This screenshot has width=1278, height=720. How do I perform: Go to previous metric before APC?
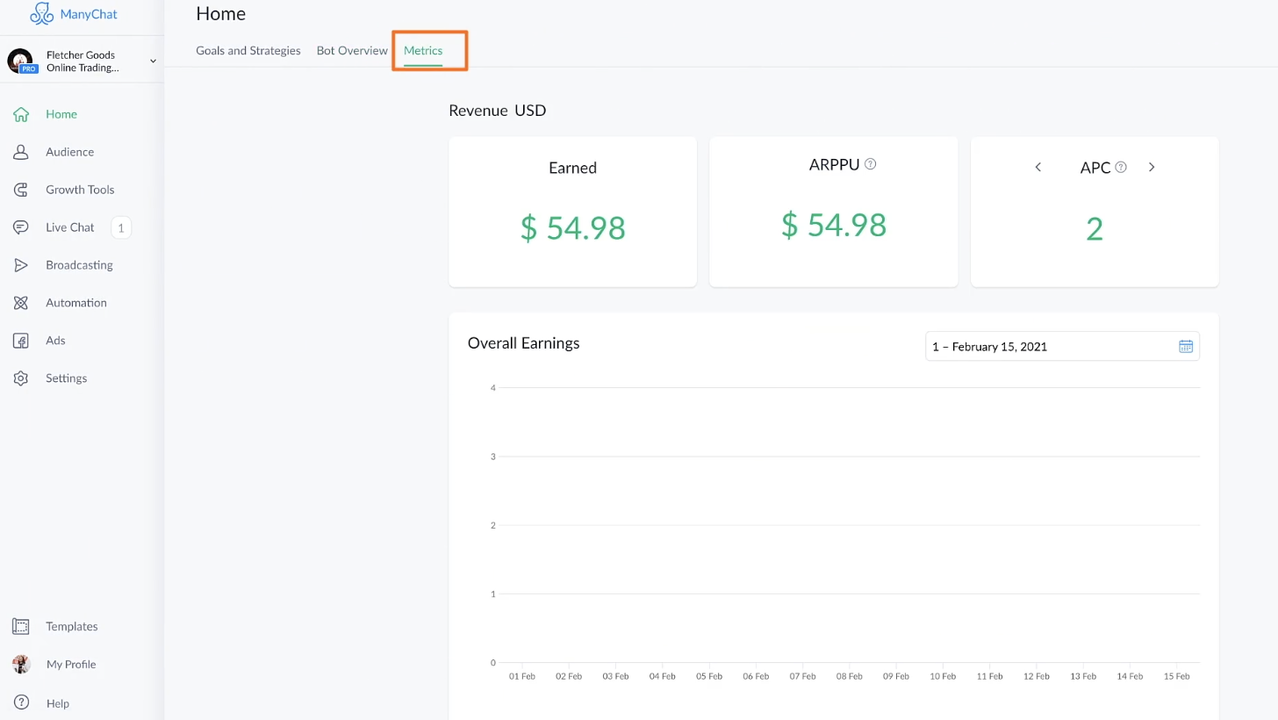point(1038,167)
